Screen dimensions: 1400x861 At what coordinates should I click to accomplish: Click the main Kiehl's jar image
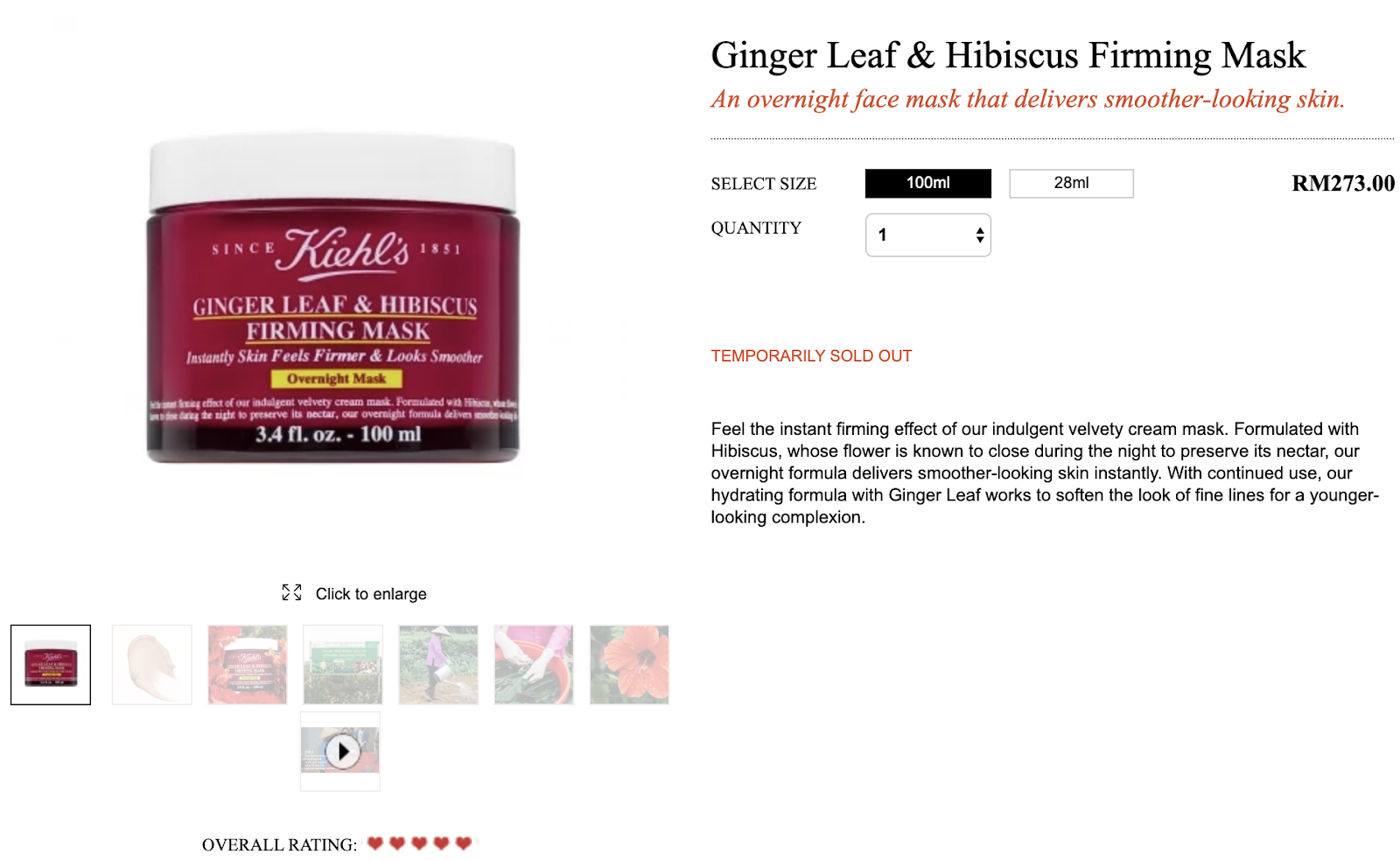click(332, 298)
